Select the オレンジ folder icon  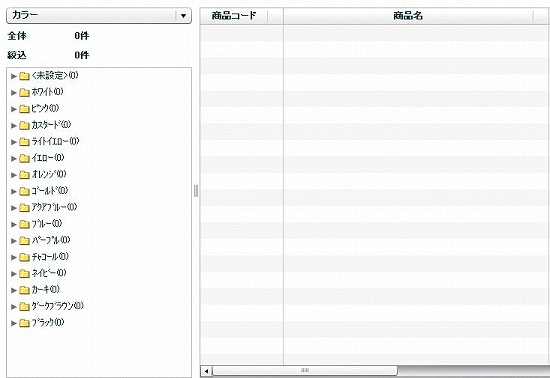pos(24,175)
